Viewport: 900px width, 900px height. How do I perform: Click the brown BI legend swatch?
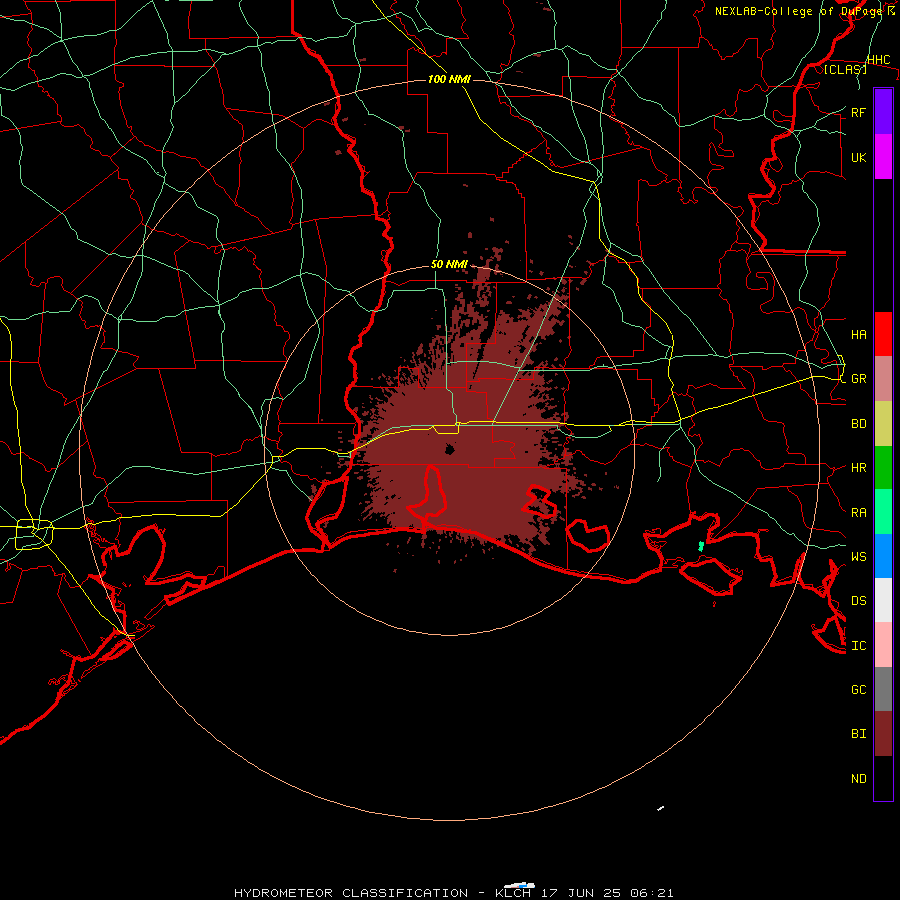pos(883,734)
